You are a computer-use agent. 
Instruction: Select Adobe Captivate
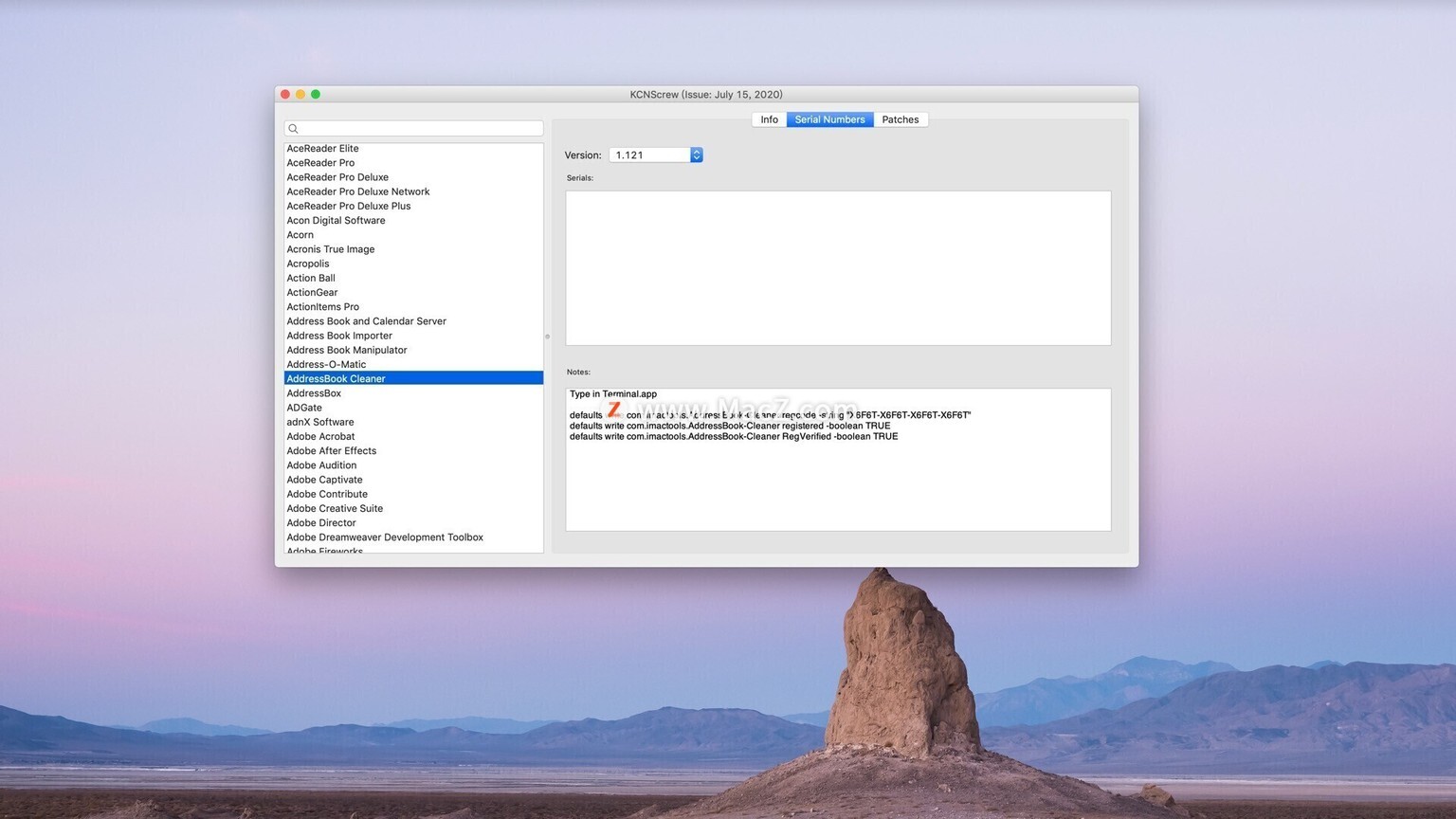pos(413,480)
